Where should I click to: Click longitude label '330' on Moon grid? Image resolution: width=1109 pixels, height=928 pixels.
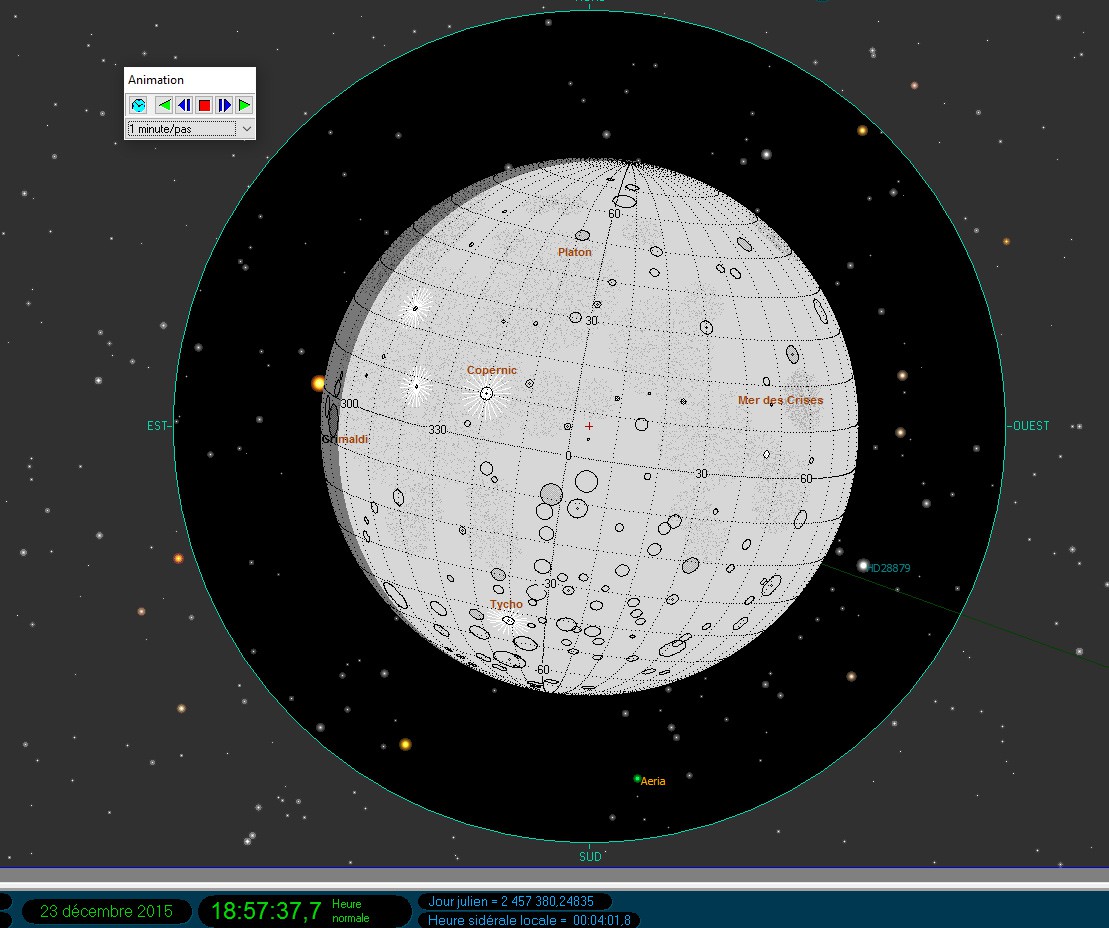(438, 429)
